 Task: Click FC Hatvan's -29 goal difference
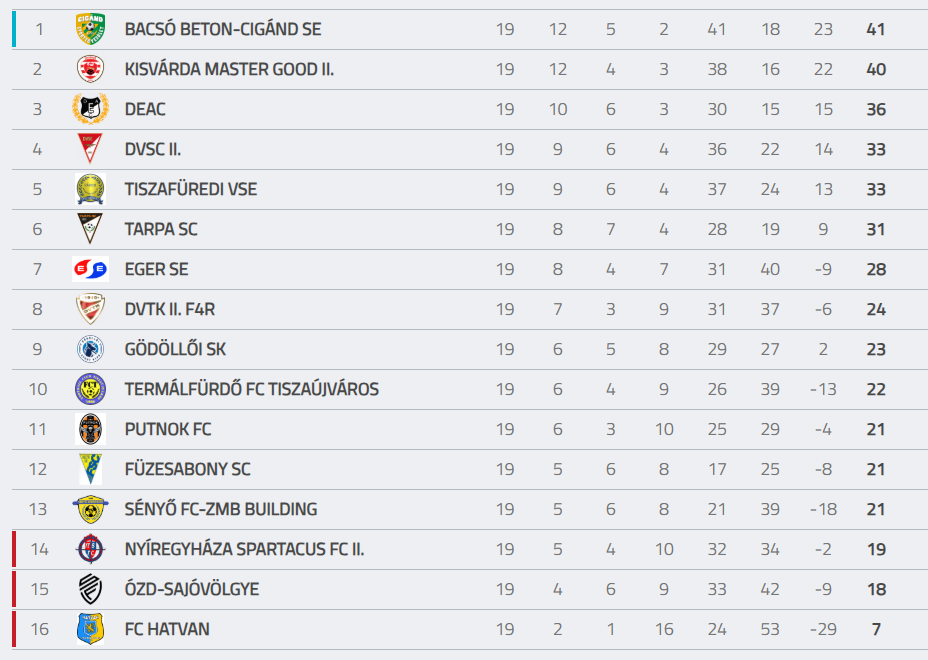[x=823, y=629]
